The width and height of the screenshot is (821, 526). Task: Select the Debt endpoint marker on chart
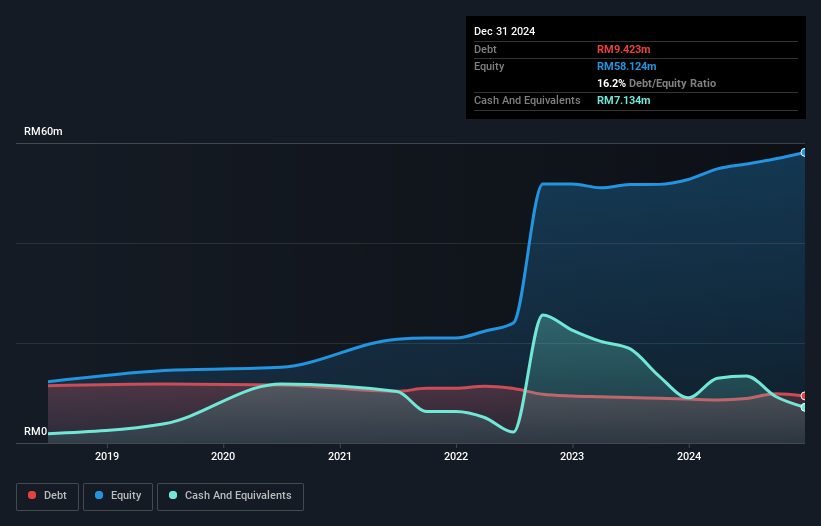(x=804, y=396)
